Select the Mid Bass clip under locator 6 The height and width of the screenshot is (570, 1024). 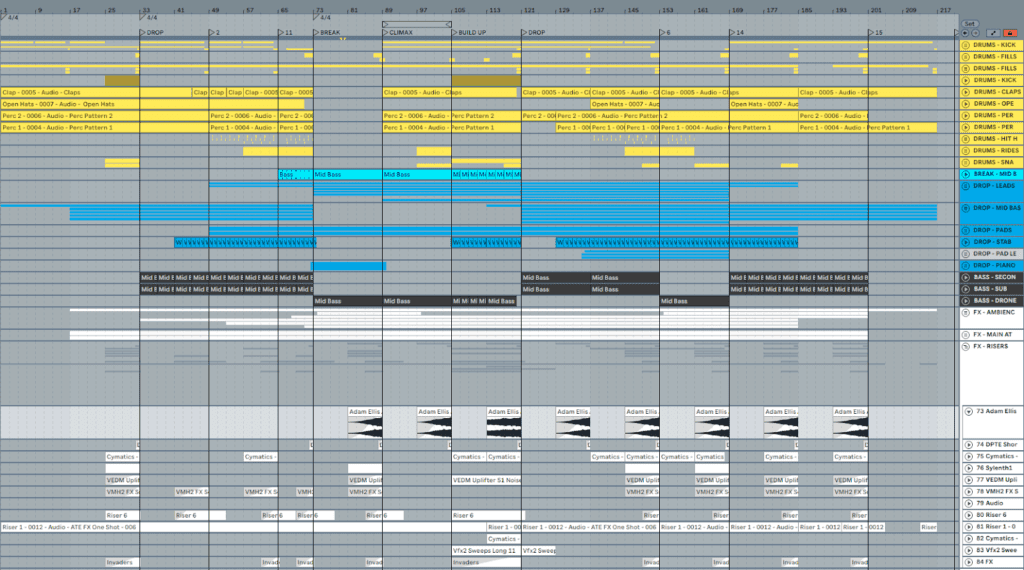coord(694,301)
